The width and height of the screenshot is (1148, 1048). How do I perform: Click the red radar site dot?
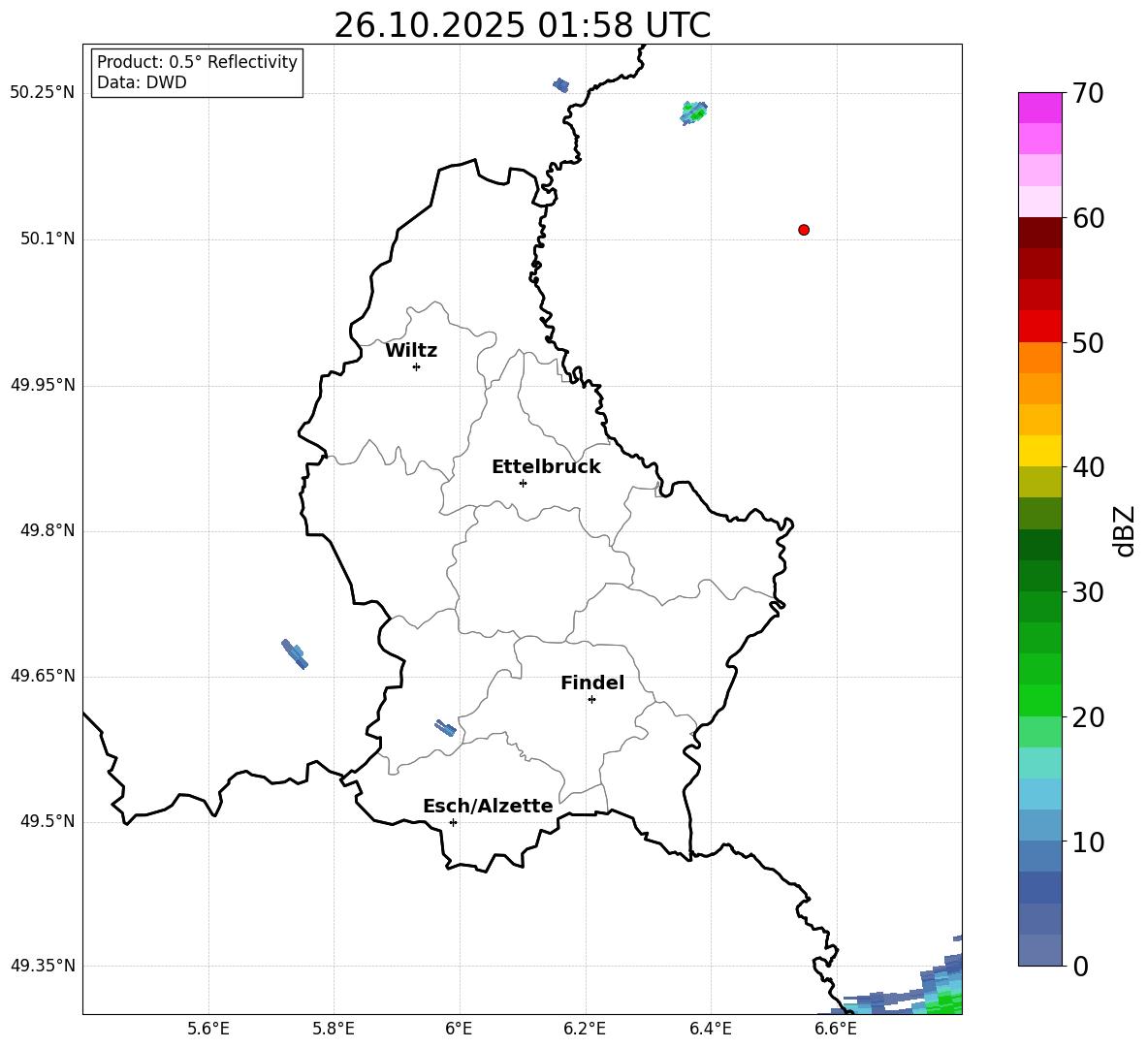click(x=804, y=230)
